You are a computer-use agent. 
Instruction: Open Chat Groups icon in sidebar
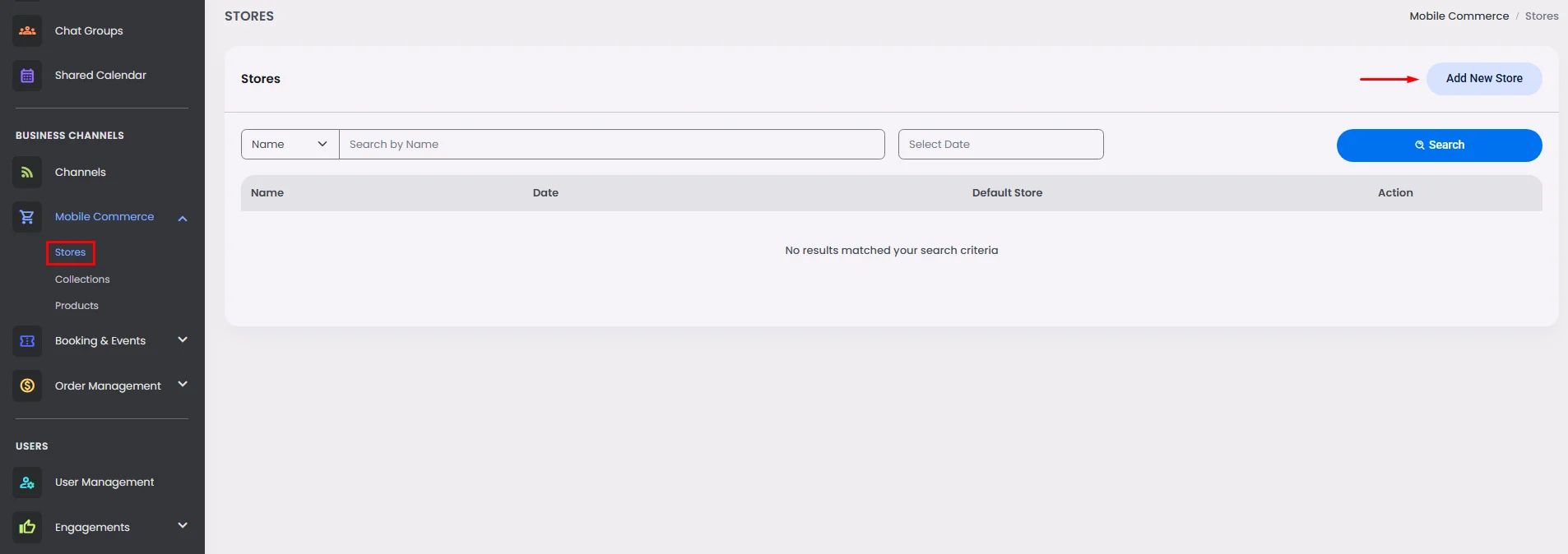point(27,31)
